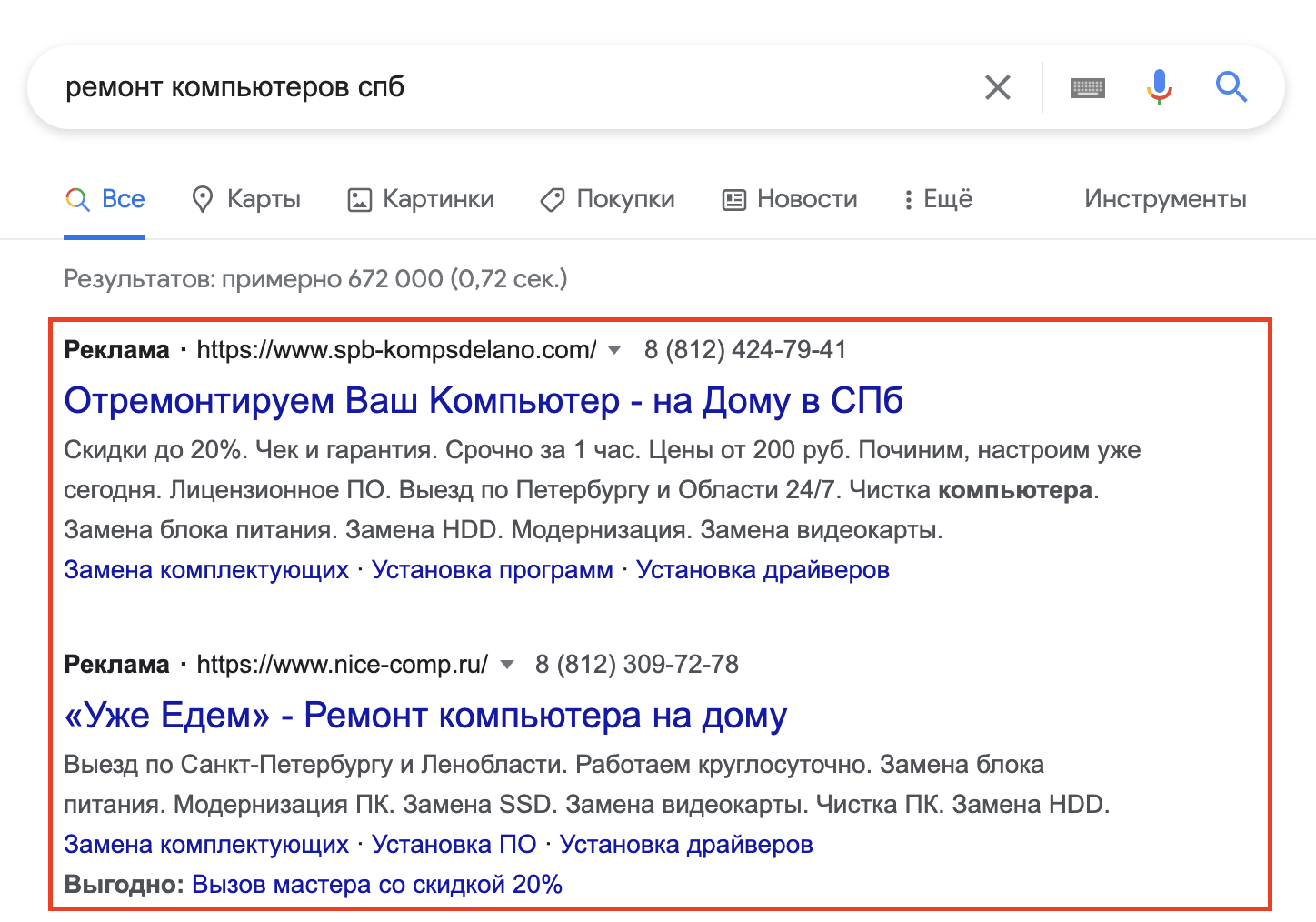Click the https://www.nice-comp.ru/ URL text
Screen dimensions: 1316x922
[343, 665]
